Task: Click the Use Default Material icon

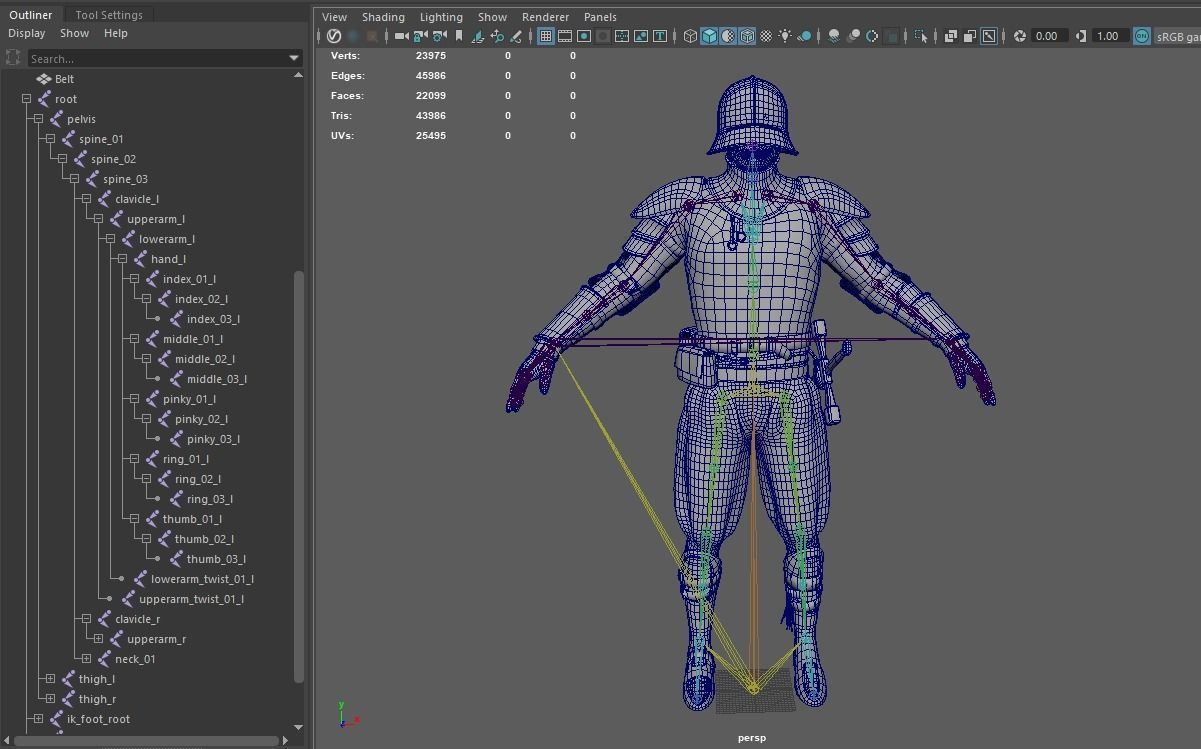Action: tap(728, 36)
